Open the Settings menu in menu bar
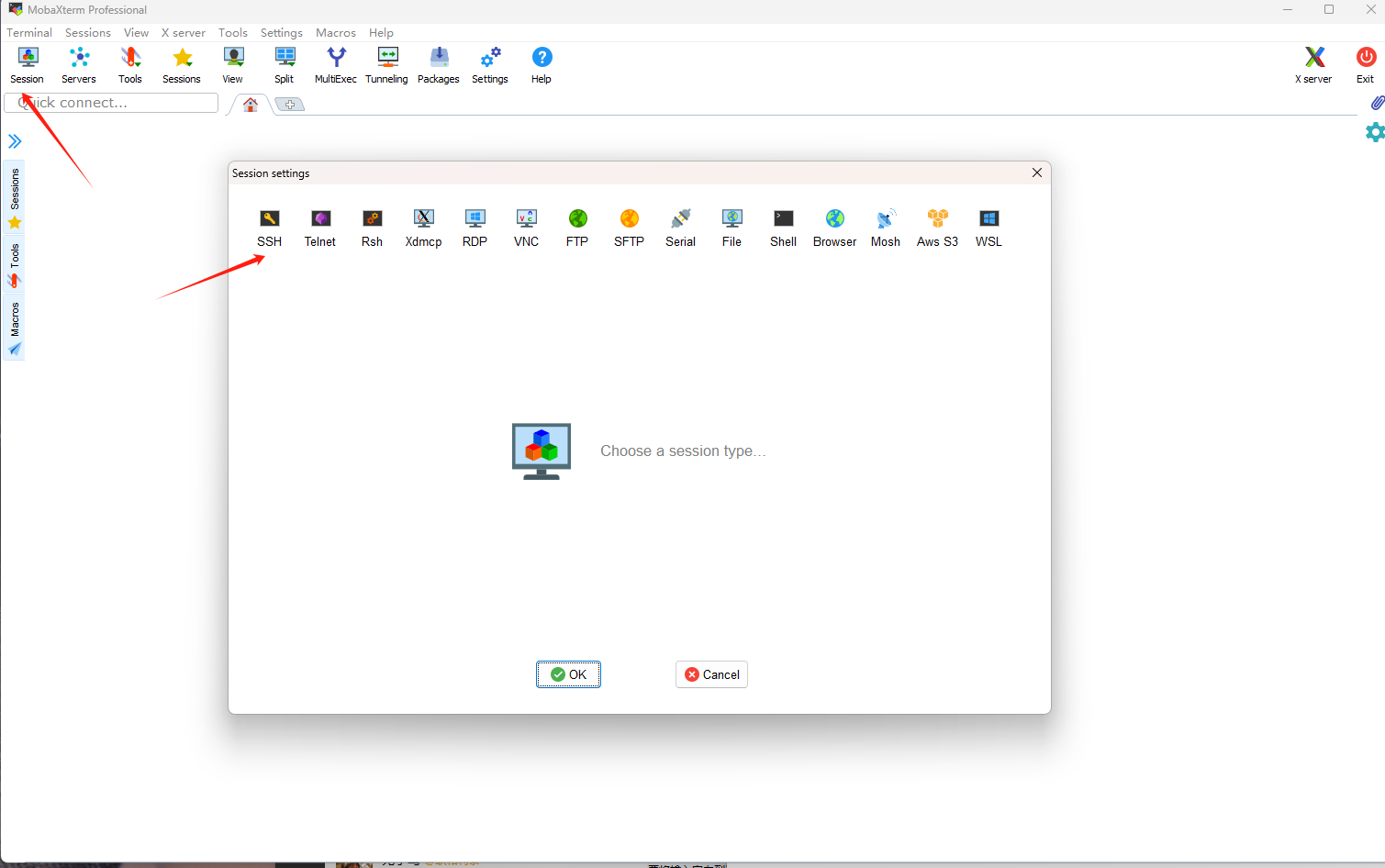The height and width of the screenshot is (868, 1385). [282, 32]
